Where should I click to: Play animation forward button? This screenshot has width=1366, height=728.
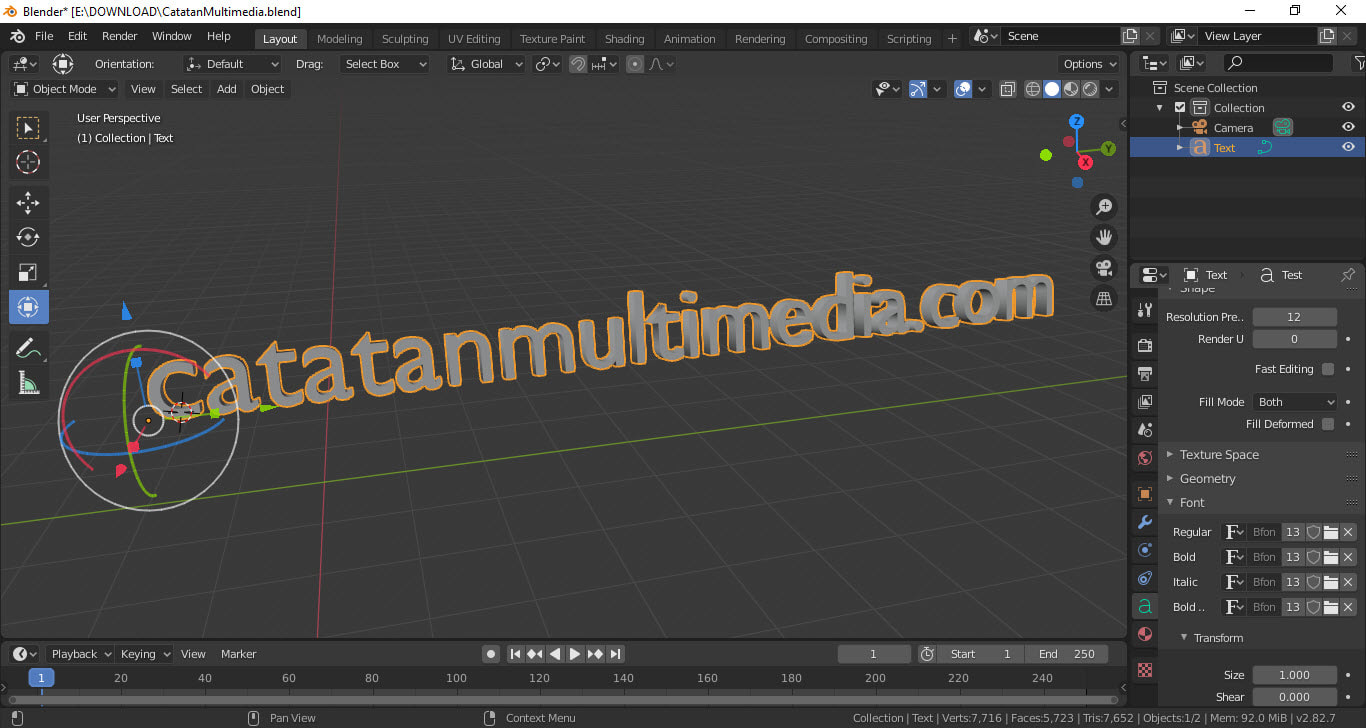[x=575, y=654]
